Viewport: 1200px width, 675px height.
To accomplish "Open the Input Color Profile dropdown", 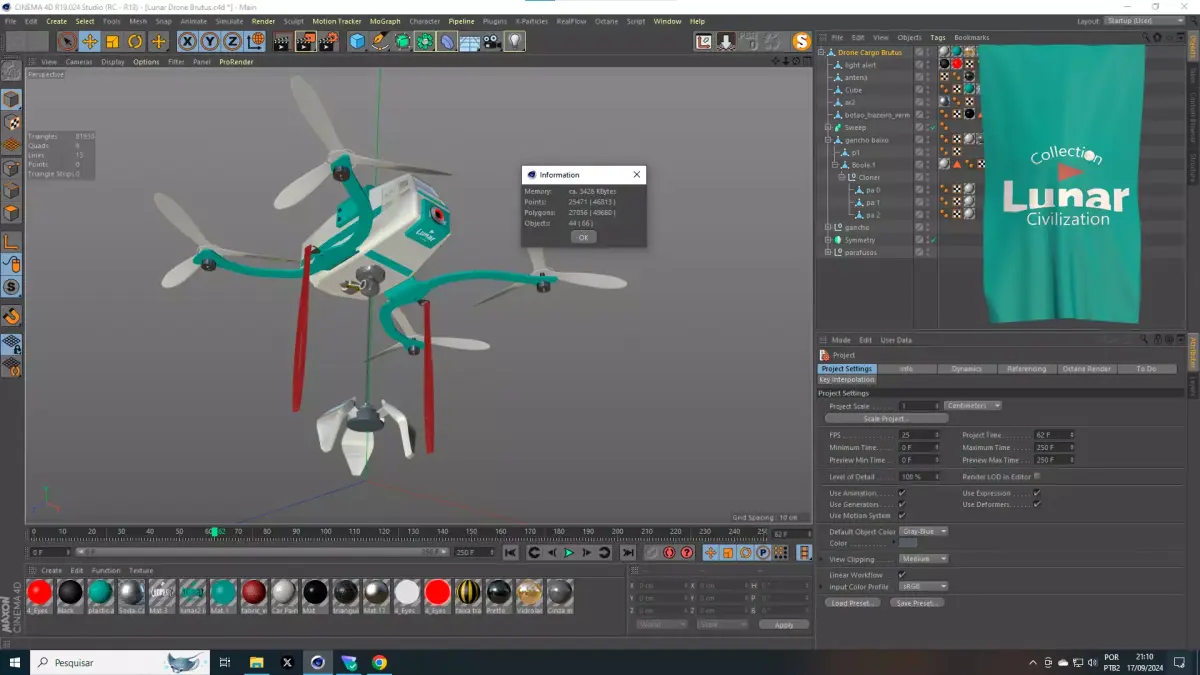I will point(923,586).
